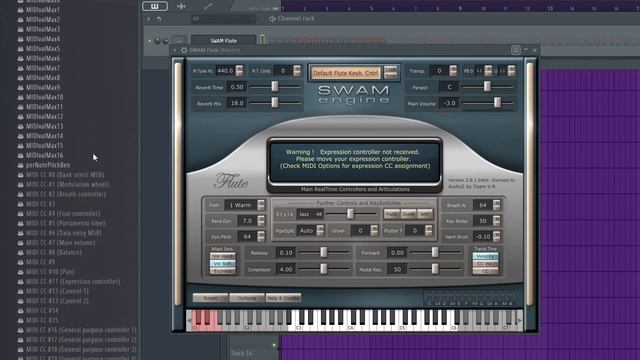Click the MIDIvalMax10 controller icon in browser
This screenshot has width=640, height=360.
click(21, 97)
